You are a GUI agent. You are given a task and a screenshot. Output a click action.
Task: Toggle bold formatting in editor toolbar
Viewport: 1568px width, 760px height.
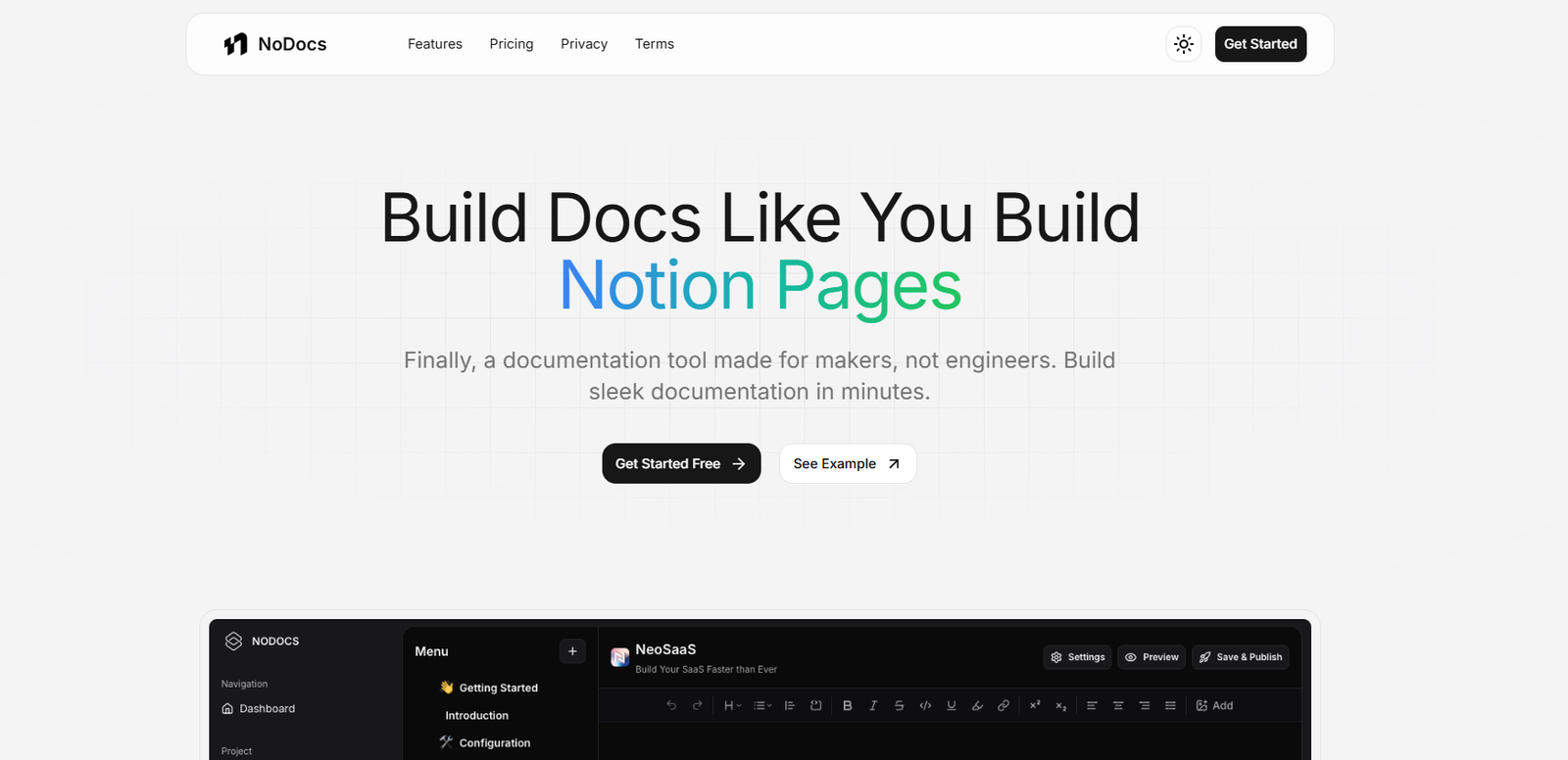click(847, 705)
